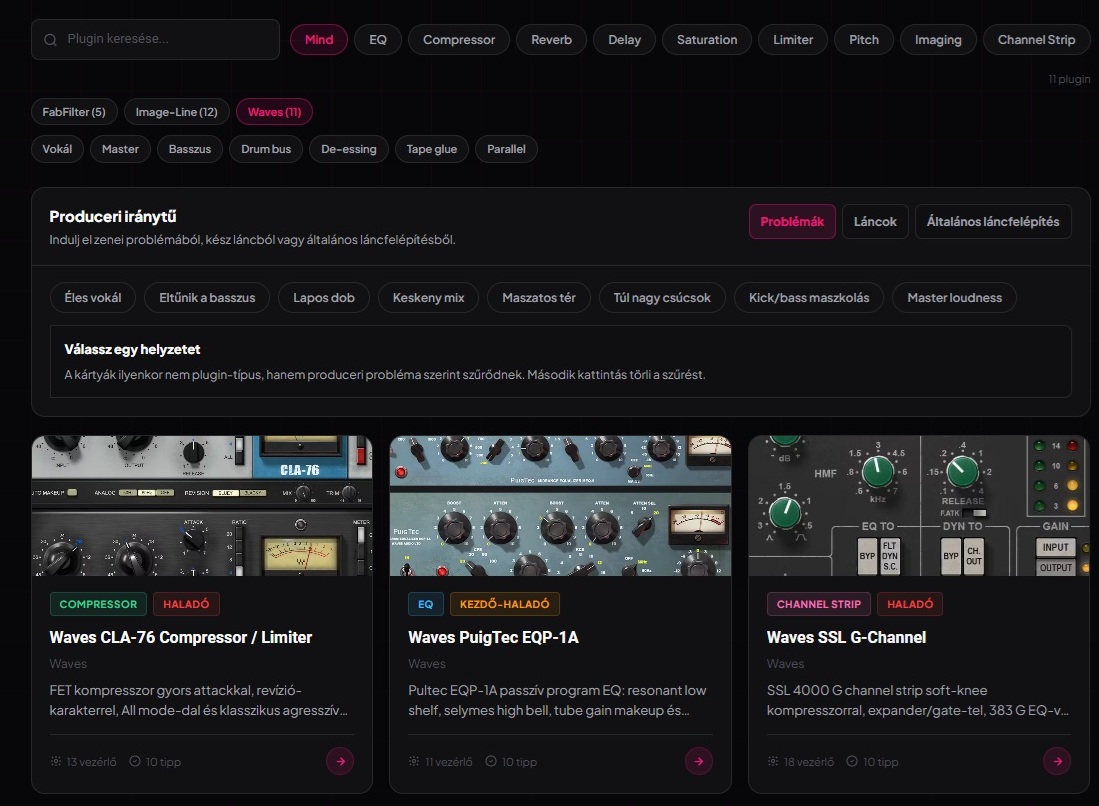Select FabFilter (5) vendor filter
Screen dimensions: 1099x806
pyautogui.click(x=74, y=112)
